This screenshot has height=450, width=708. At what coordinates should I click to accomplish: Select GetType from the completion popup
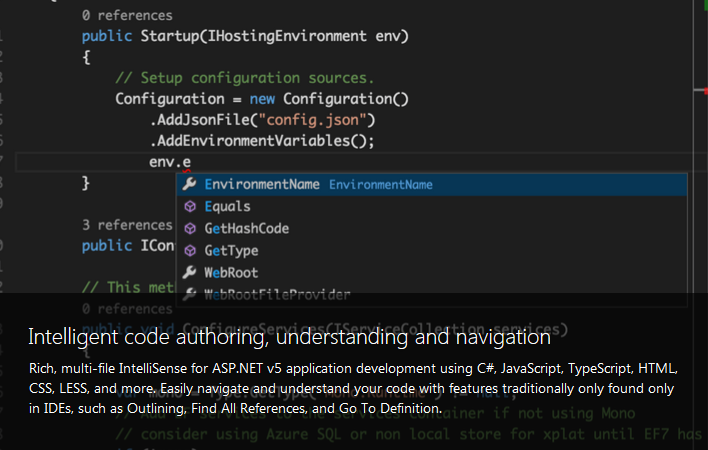coord(231,251)
